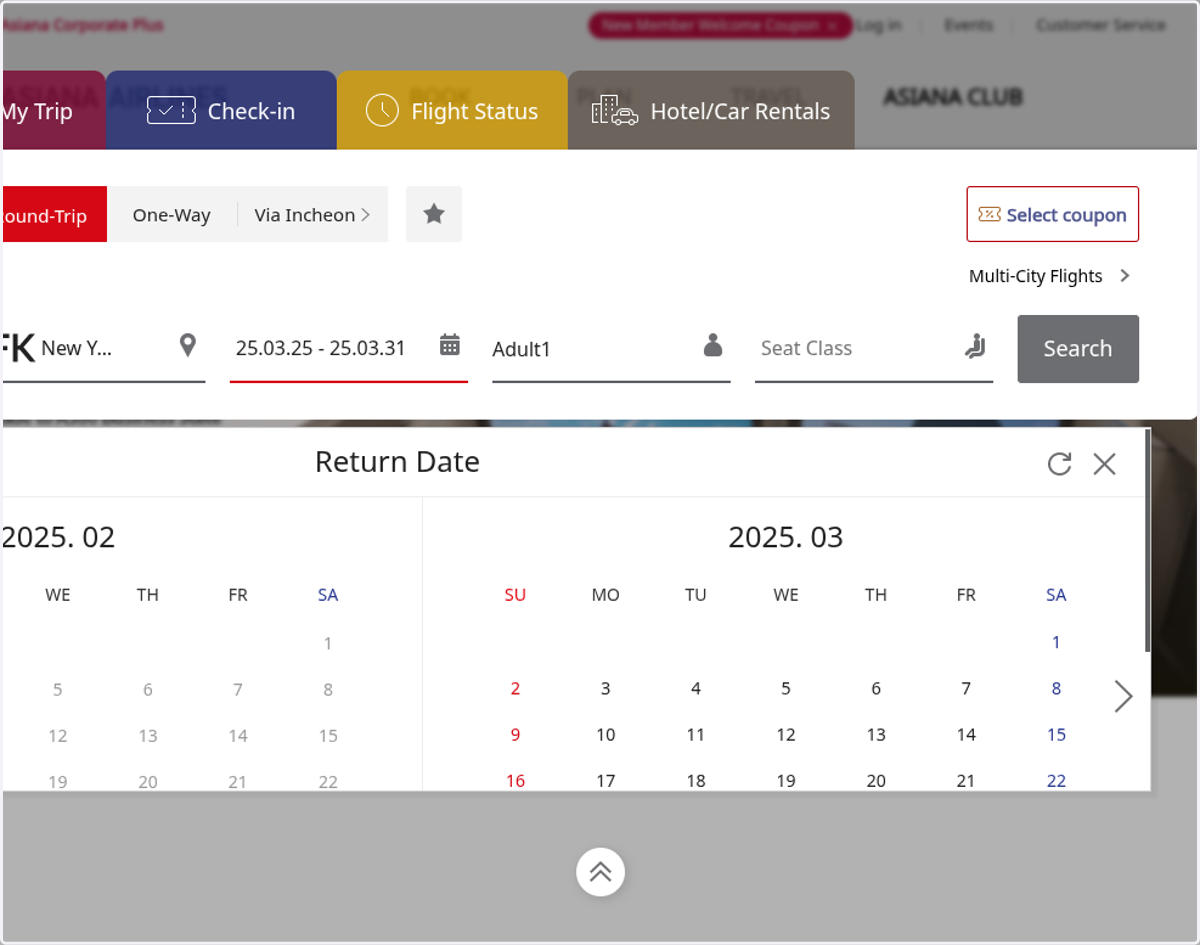Image resolution: width=1200 pixels, height=945 pixels.
Task: Click the coupon icon in Select coupon
Action: [x=989, y=214]
